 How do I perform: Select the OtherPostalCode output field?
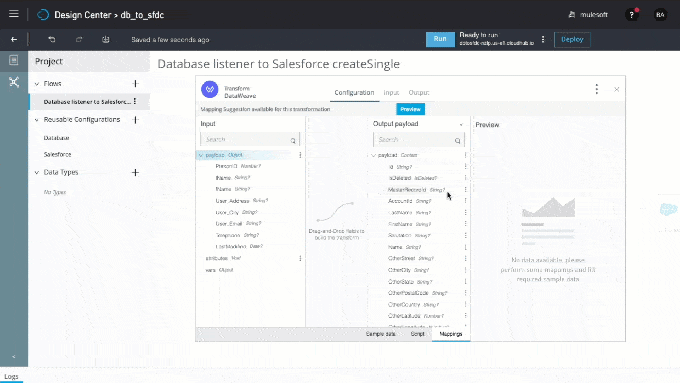coord(418,293)
